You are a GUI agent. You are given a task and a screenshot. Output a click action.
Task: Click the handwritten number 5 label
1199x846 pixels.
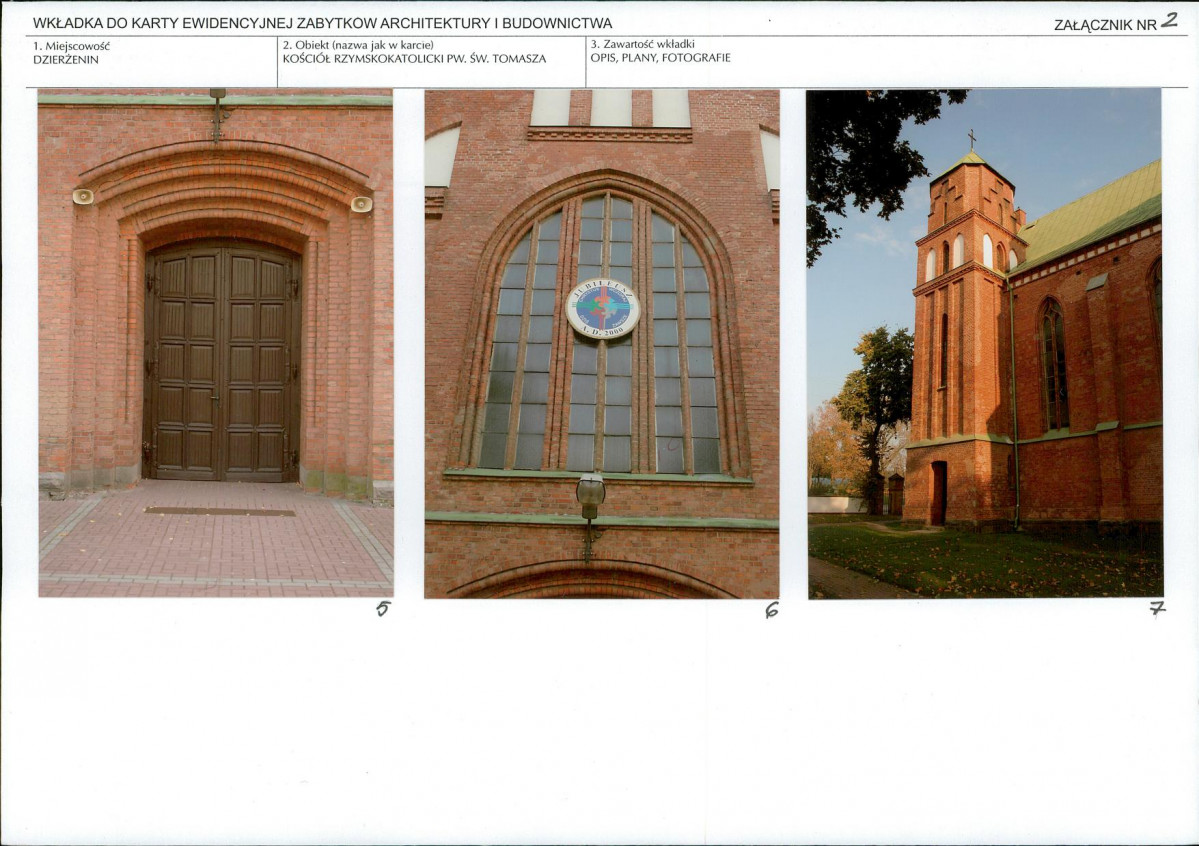383,608
